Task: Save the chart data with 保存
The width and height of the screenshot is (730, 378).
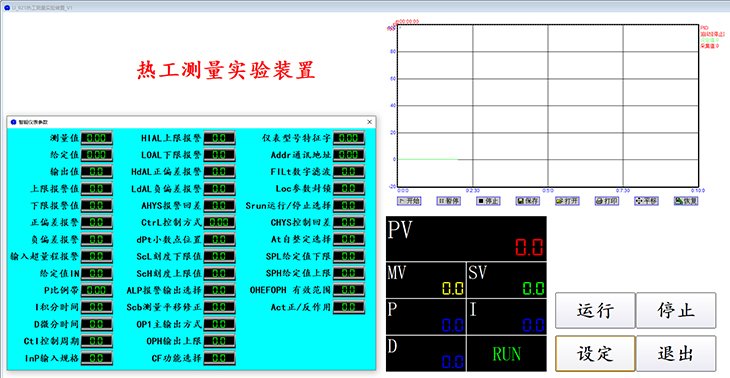Action: [x=527, y=201]
